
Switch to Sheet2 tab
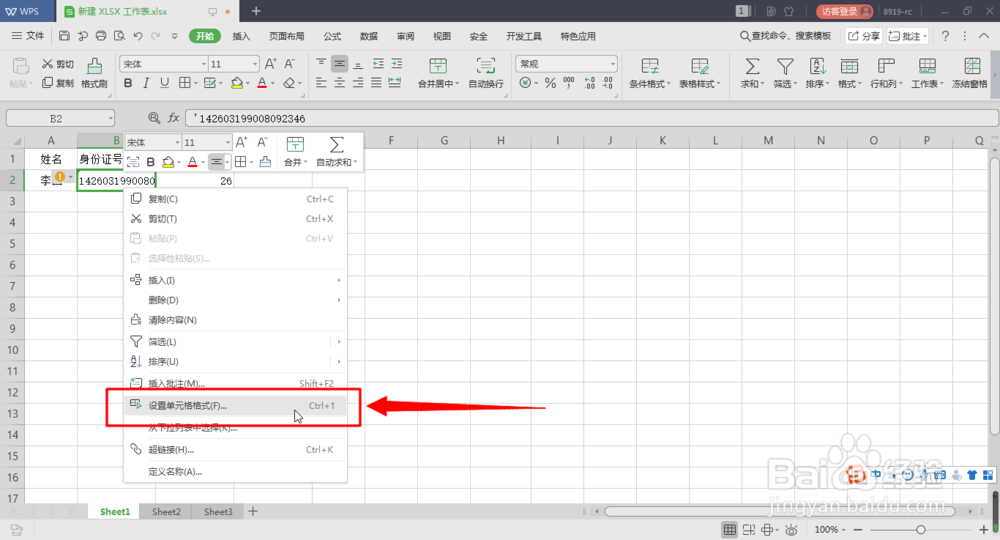[166, 511]
